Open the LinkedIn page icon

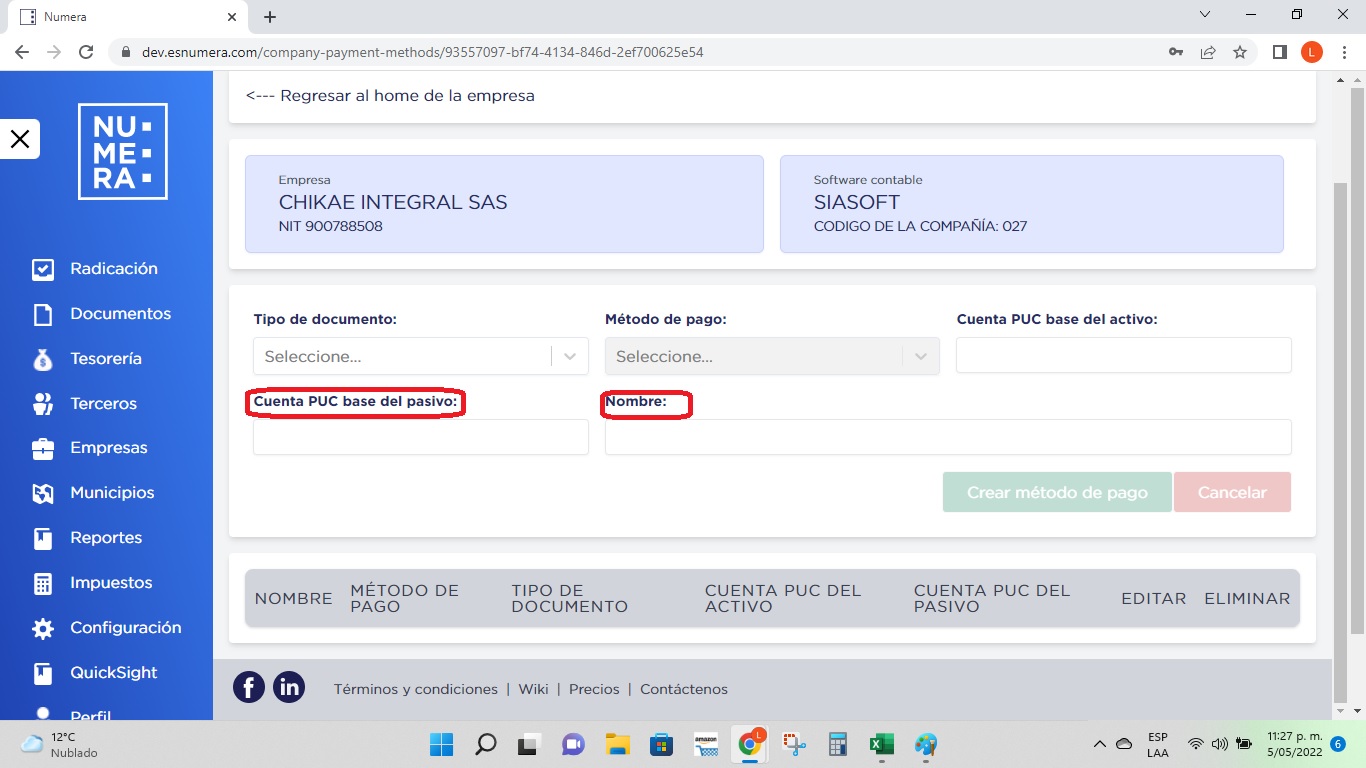point(289,687)
